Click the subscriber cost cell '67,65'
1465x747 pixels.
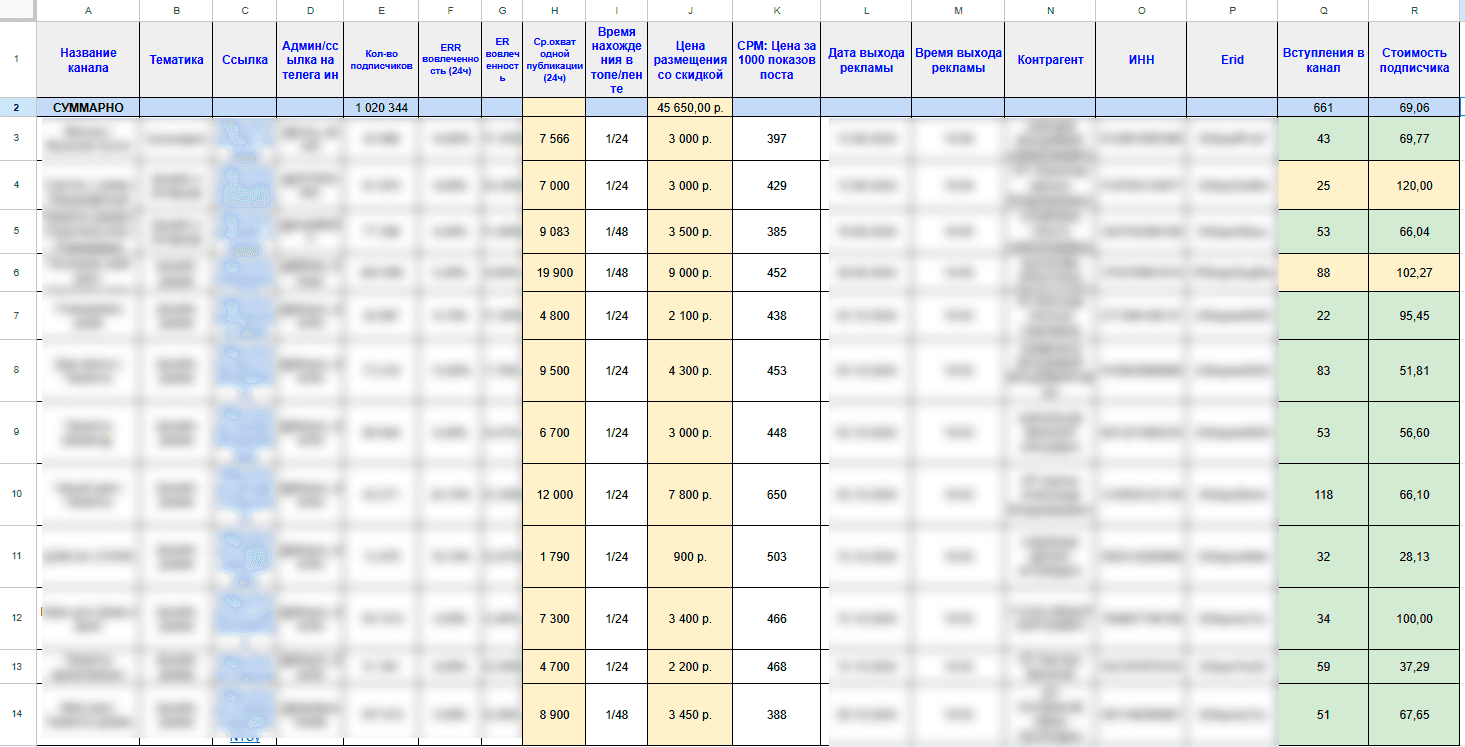pos(1414,715)
